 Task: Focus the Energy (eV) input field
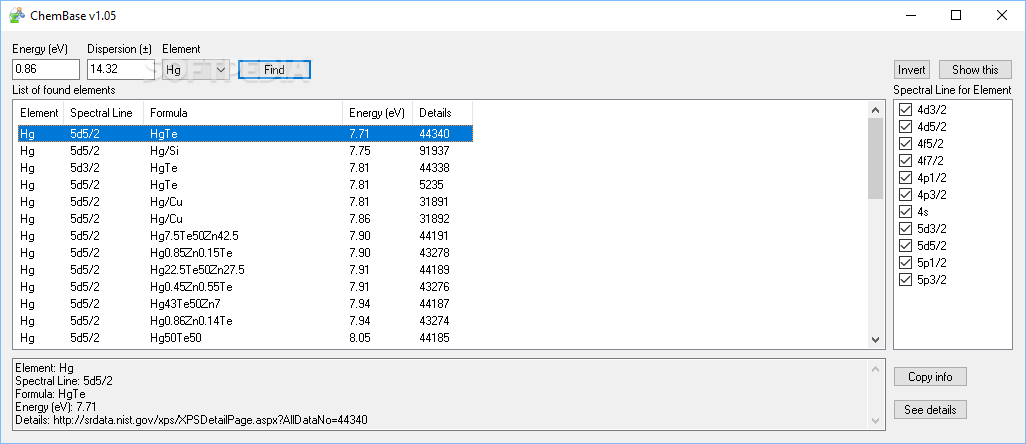(46, 69)
